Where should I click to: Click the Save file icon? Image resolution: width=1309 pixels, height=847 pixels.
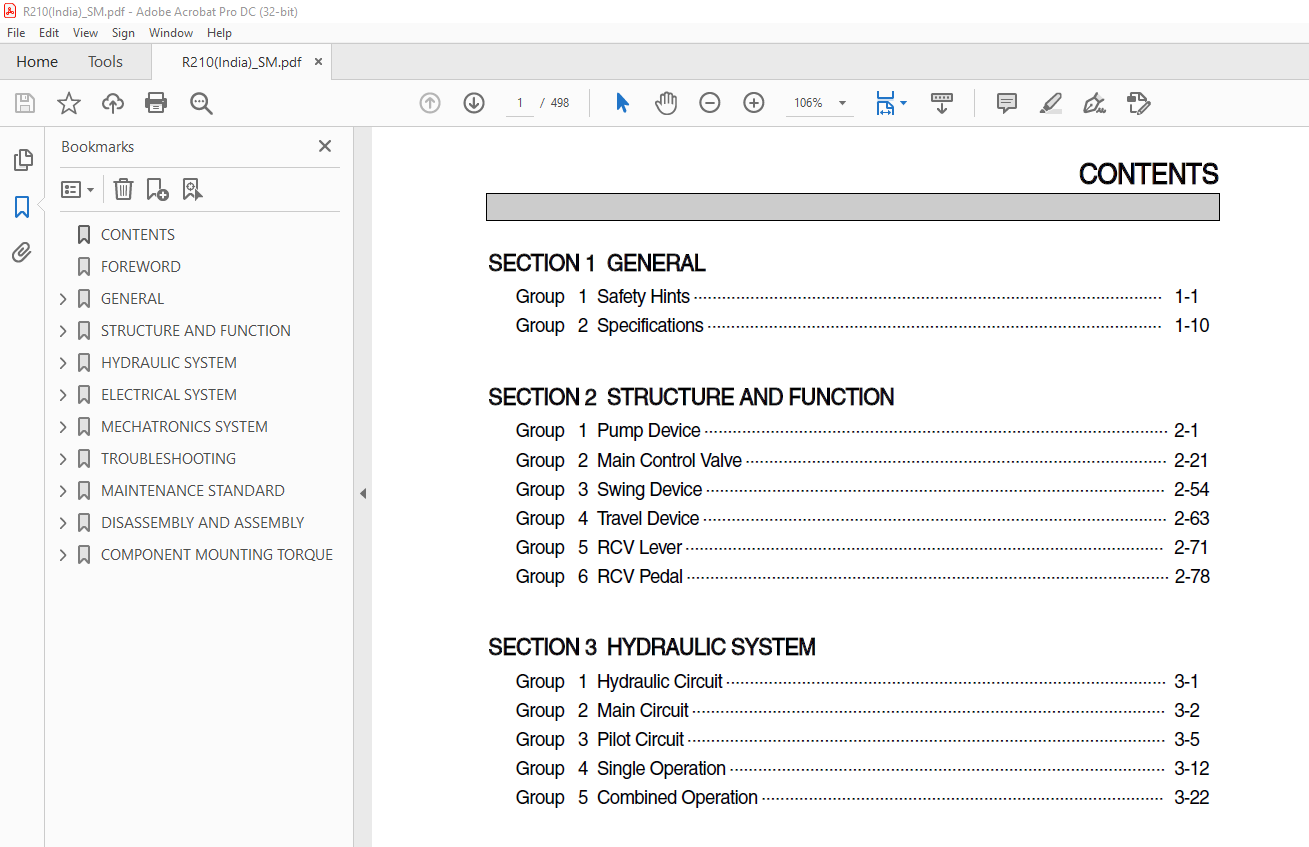[25, 103]
